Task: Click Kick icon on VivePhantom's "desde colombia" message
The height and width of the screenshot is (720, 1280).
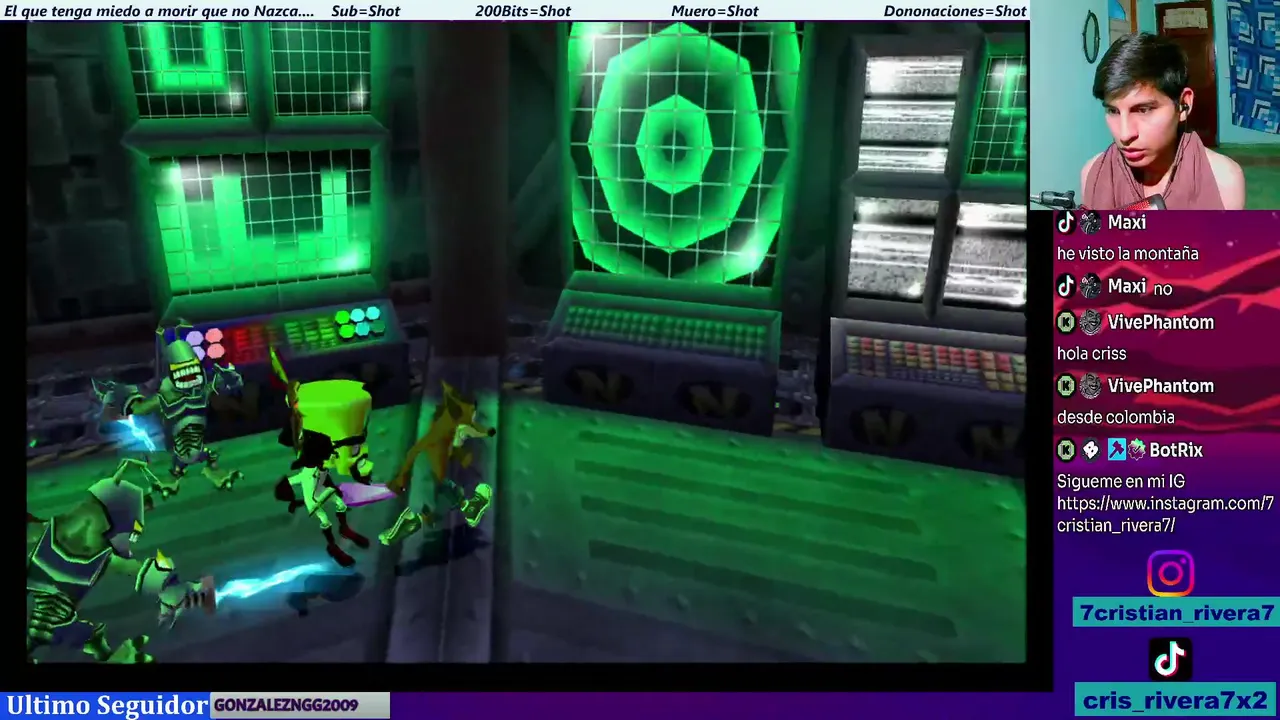Action: (x=1066, y=386)
